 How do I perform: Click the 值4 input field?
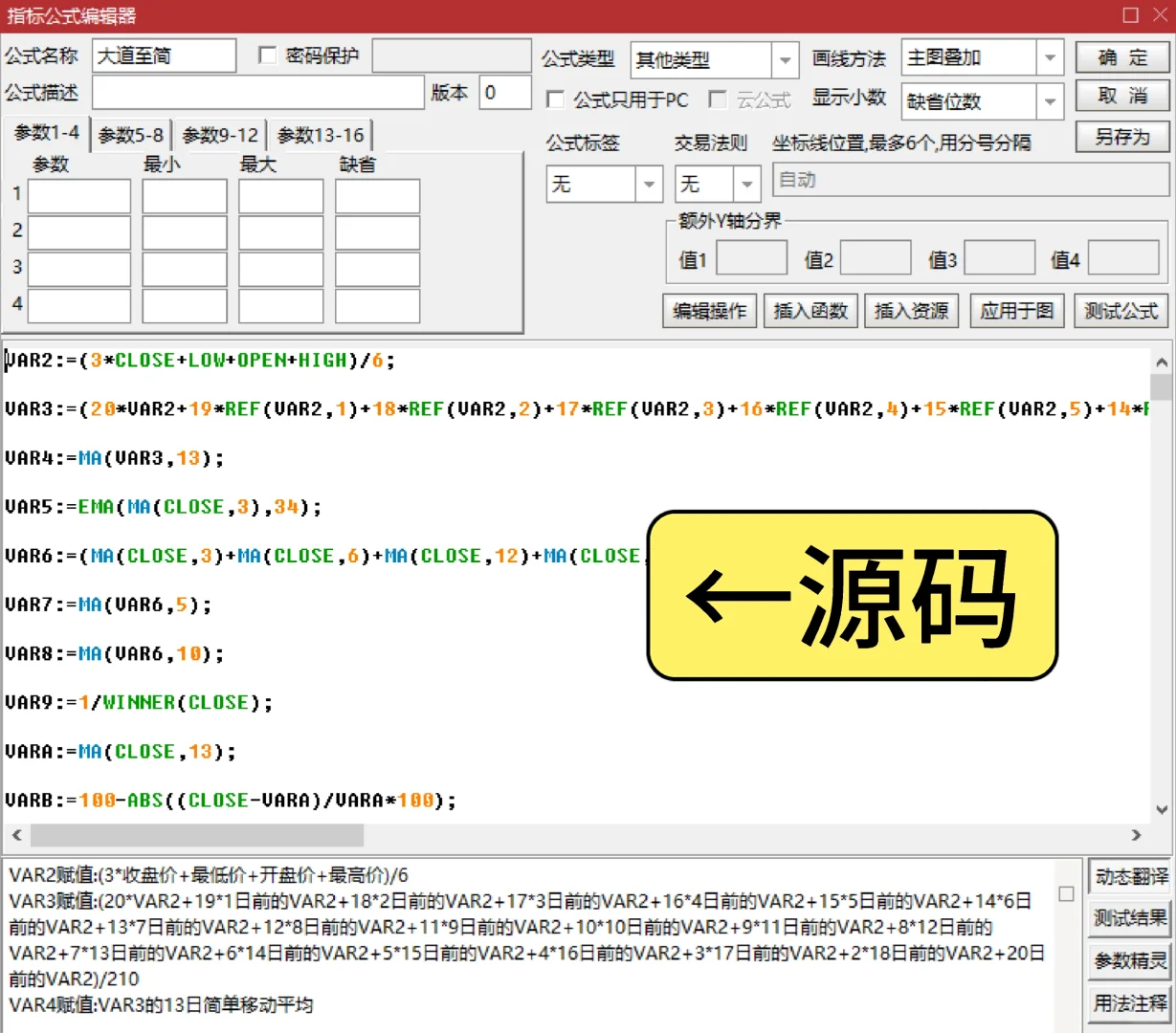coord(1123,258)
